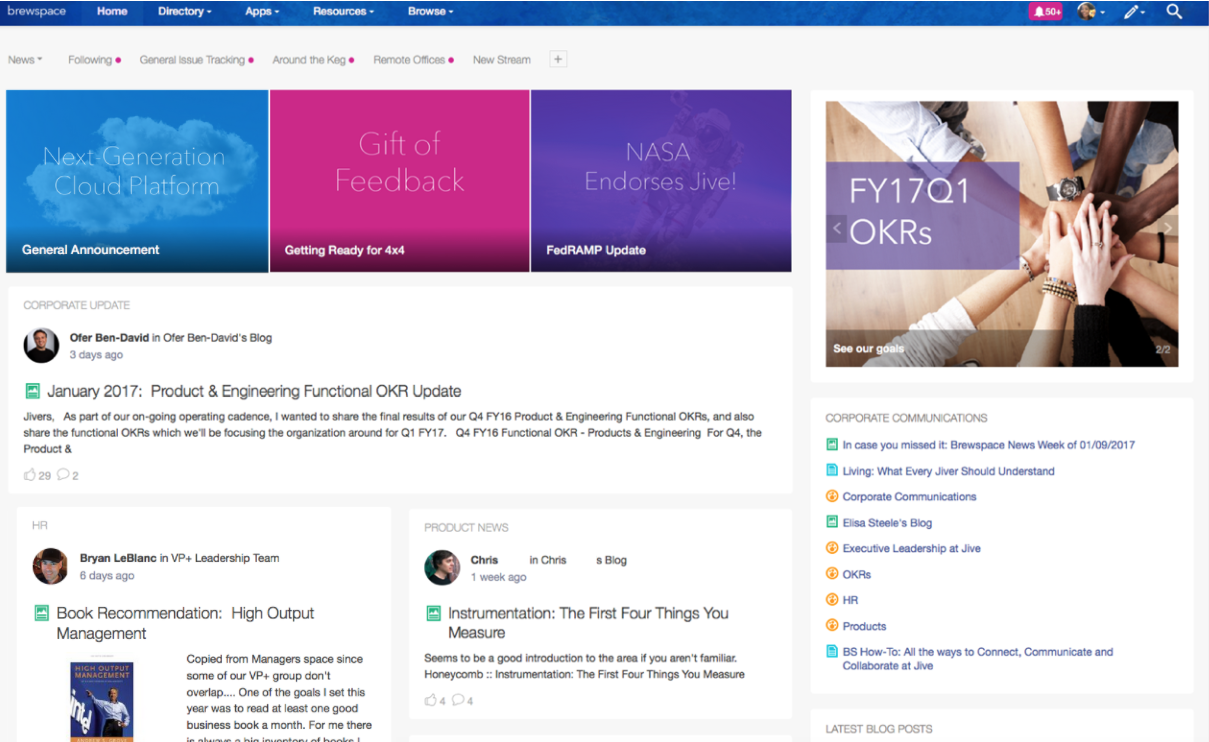Click the High Output Management book cover
Viewport: 1209px width, 742px height.
click(x=101, y=698)
